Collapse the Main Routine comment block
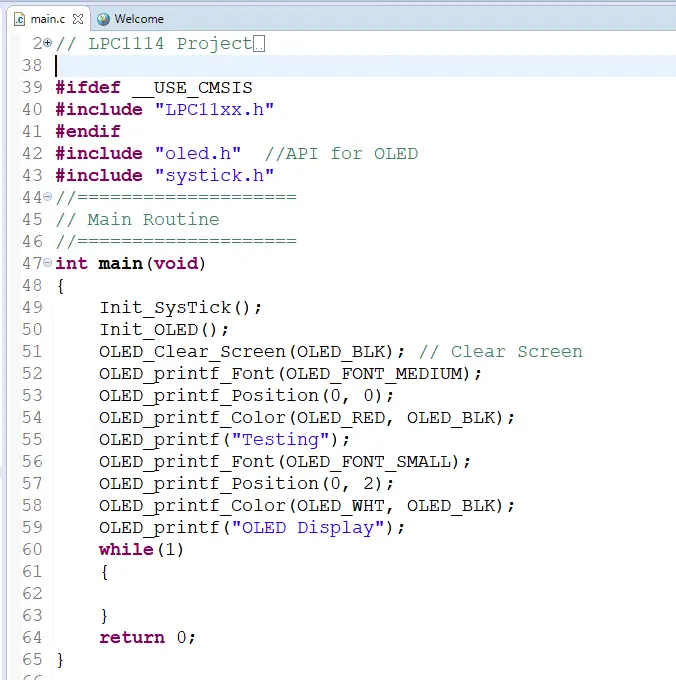Image resolution: width=676 pixels, height=680 pixels. point(48,198)
